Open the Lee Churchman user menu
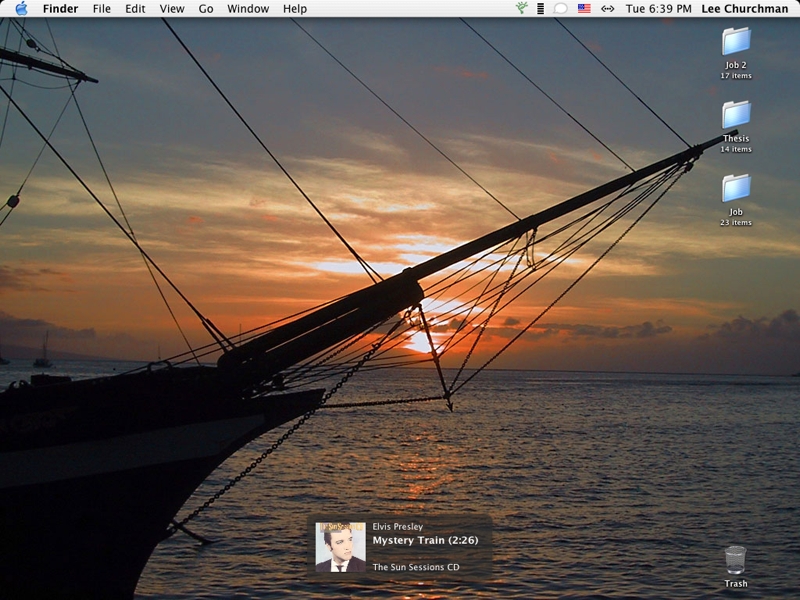800x600 pixels. 743,9
